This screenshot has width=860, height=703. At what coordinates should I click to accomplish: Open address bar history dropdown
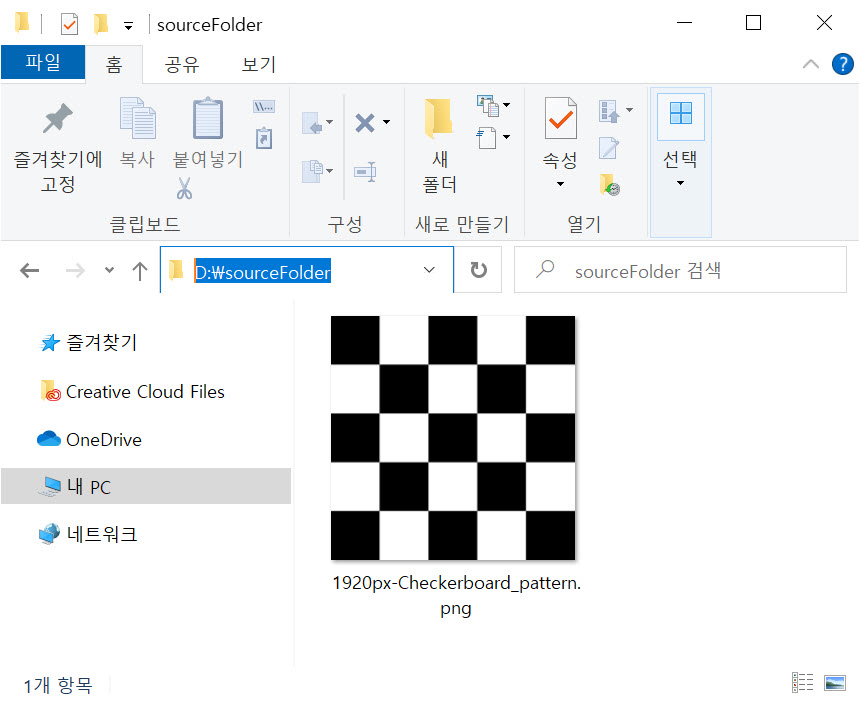tap(429, 270)
